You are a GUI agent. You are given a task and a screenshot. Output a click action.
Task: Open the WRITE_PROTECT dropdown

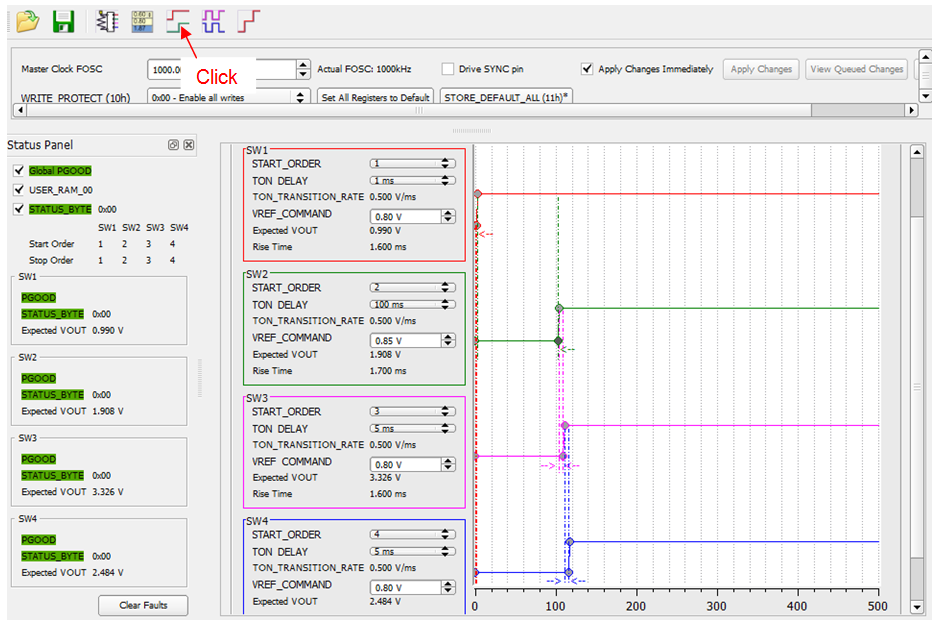228,97
